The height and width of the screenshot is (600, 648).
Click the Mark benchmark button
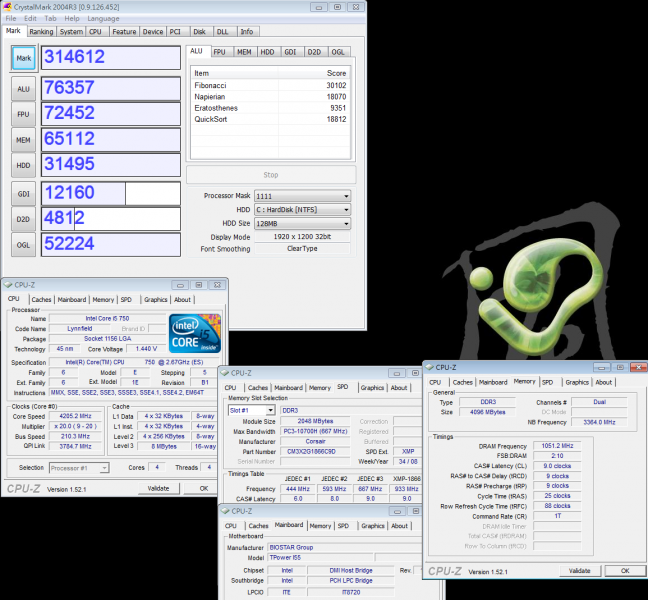pyautogui.click(x=24, y=59)
